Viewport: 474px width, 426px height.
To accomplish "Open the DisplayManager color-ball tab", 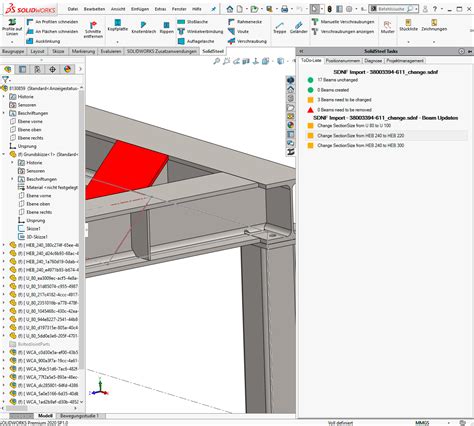I will click(67, 69).
